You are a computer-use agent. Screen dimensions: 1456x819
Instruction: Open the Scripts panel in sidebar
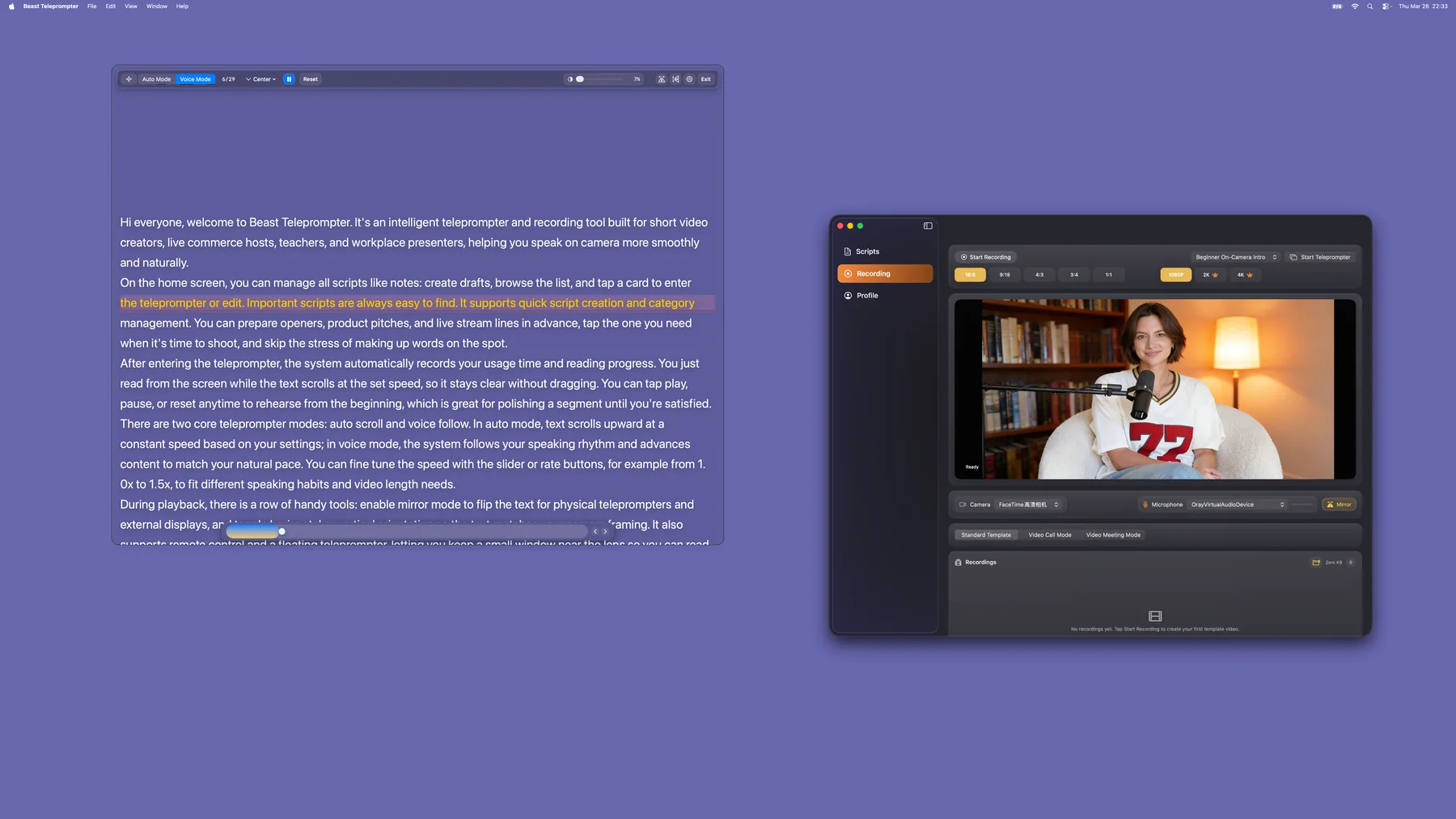(x=866, y=251)
